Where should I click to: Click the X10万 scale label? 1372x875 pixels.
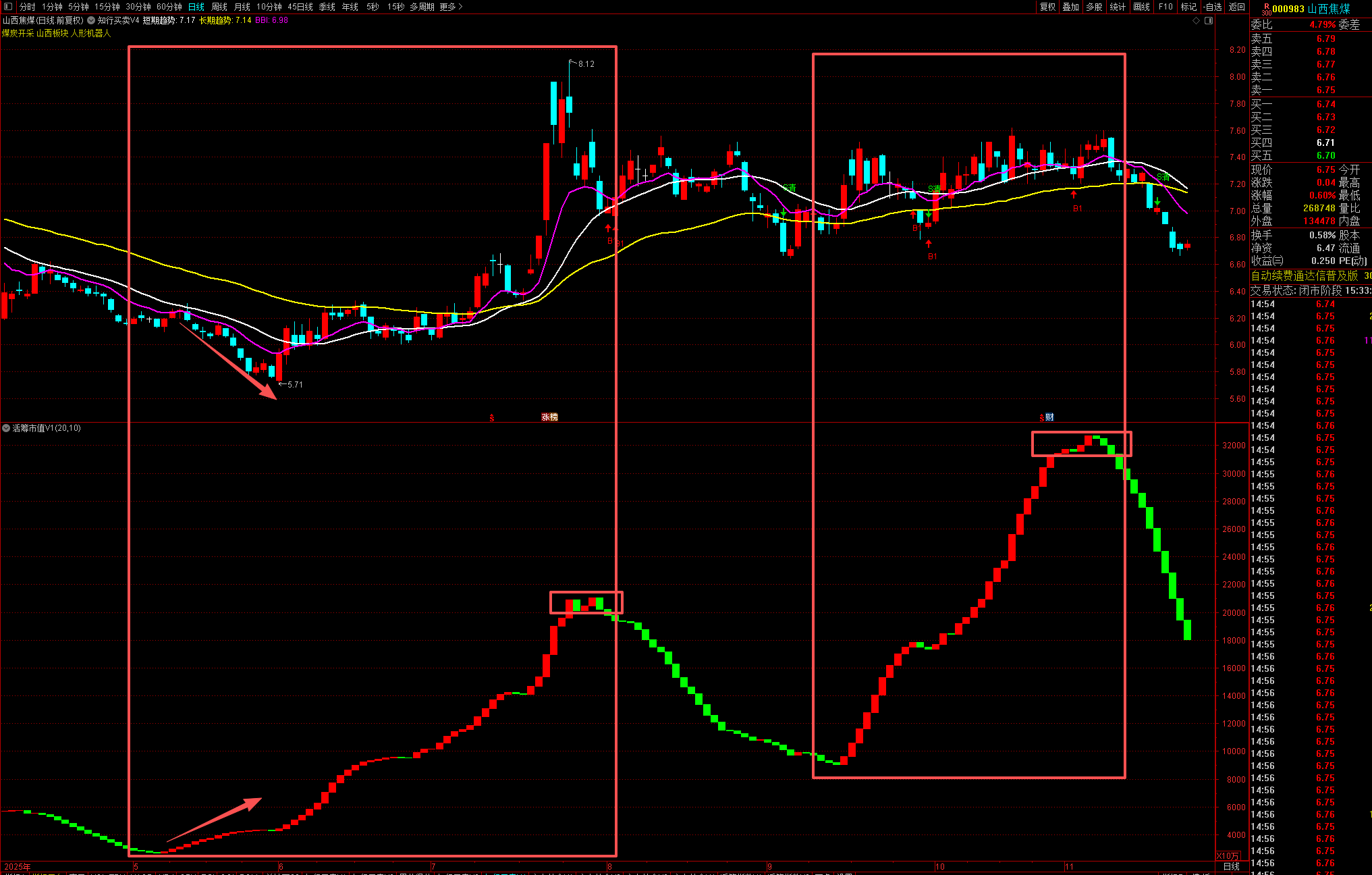click(x=1228, y=855)
